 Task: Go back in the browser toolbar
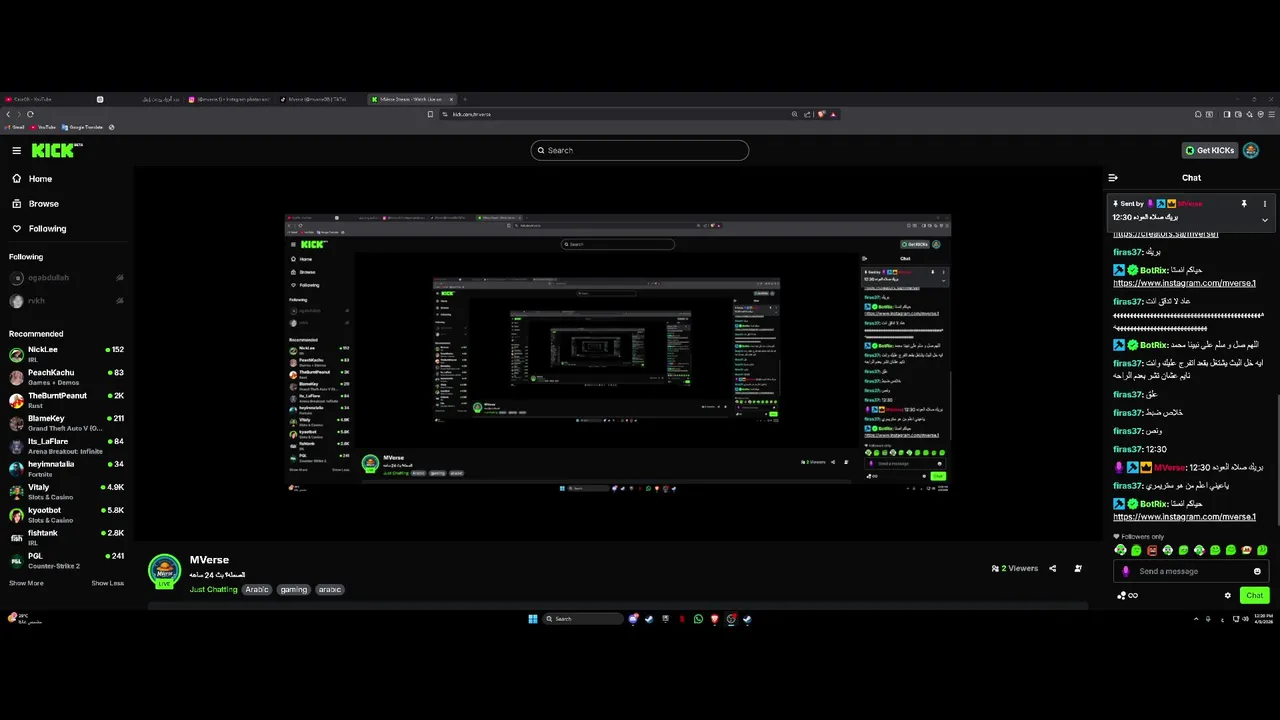(x=8, y=114)
